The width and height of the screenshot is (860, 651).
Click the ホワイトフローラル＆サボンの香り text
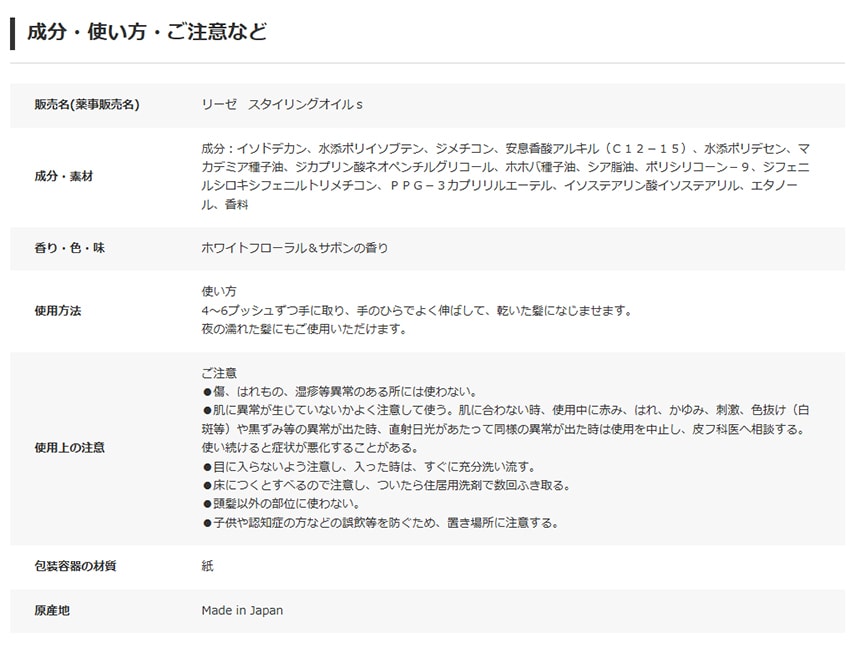pos(295,248)
